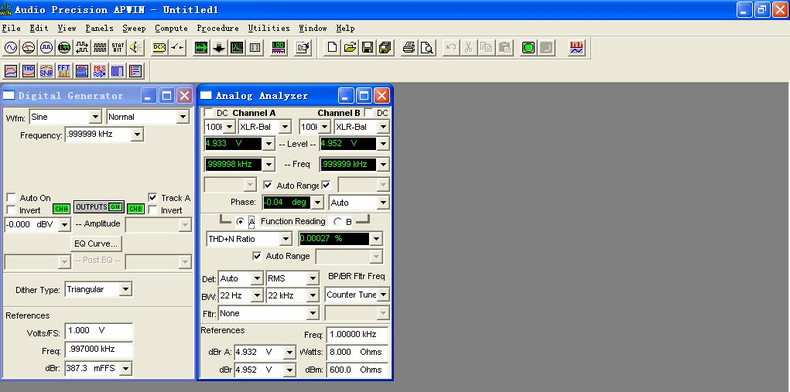The height and width of the screenshot is (392, 790).
Task: Select Function Reading channel B radio button
Action: coord(338,221)
